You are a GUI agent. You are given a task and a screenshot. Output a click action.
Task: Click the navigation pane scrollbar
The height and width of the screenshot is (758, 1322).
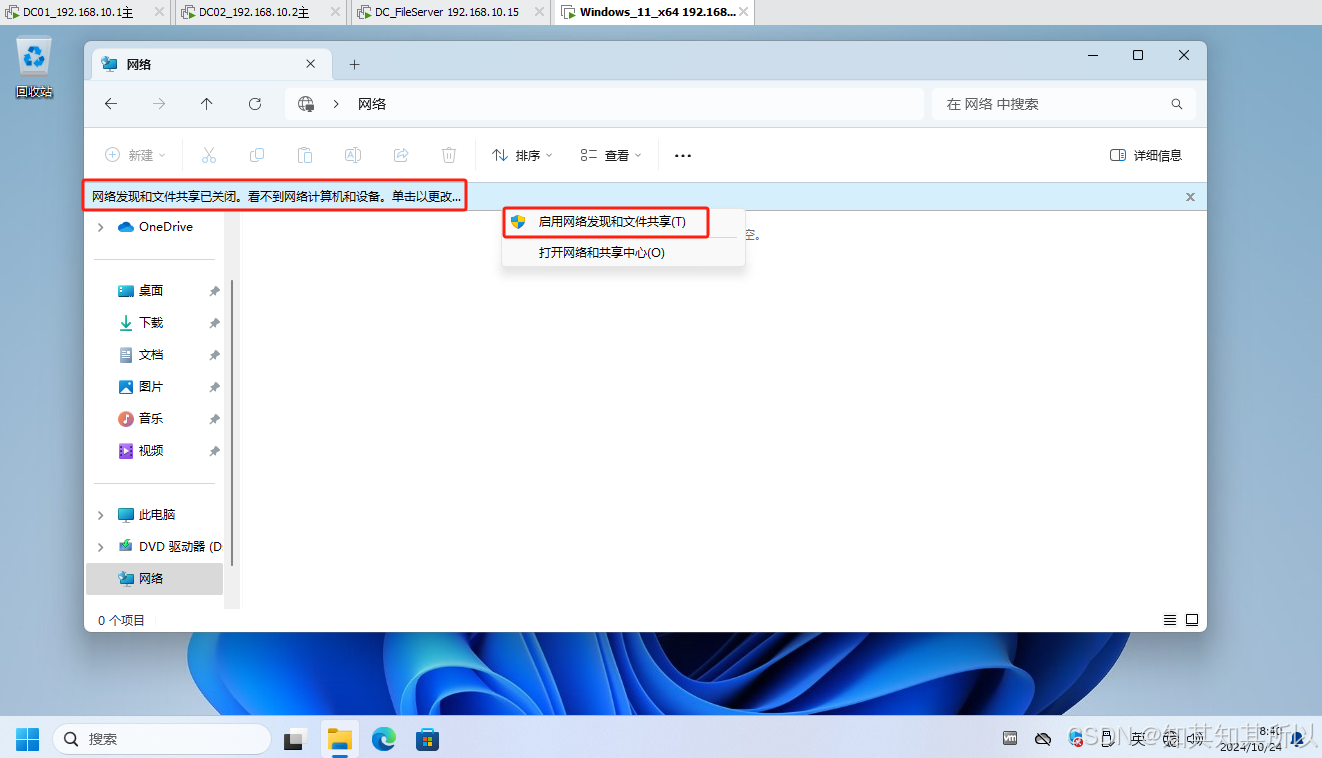pos(232,424)
